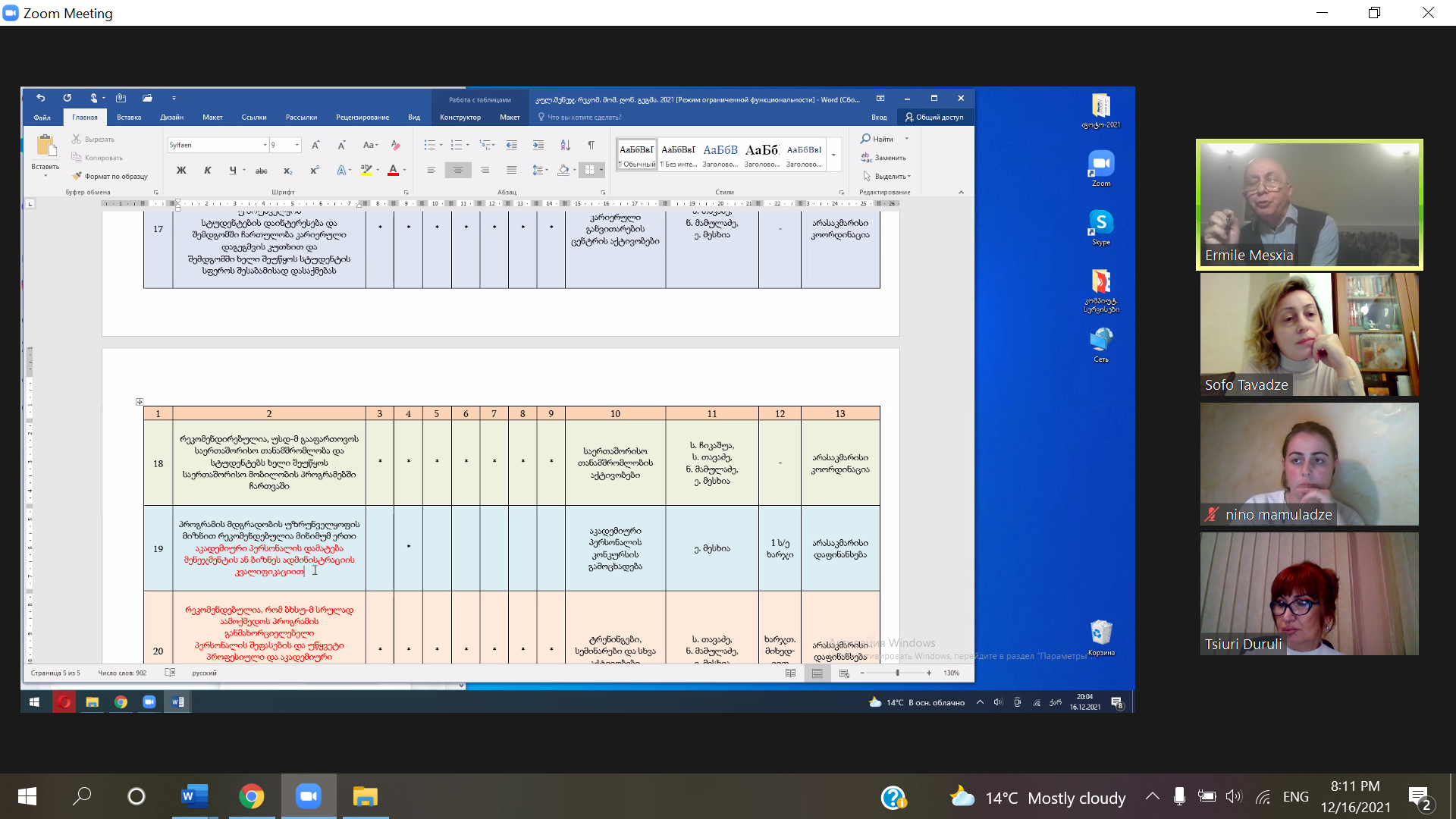Click the Paste (Вставить) clipboard icon
This screenshot has width=1456, height=819.
pos(45,146)
